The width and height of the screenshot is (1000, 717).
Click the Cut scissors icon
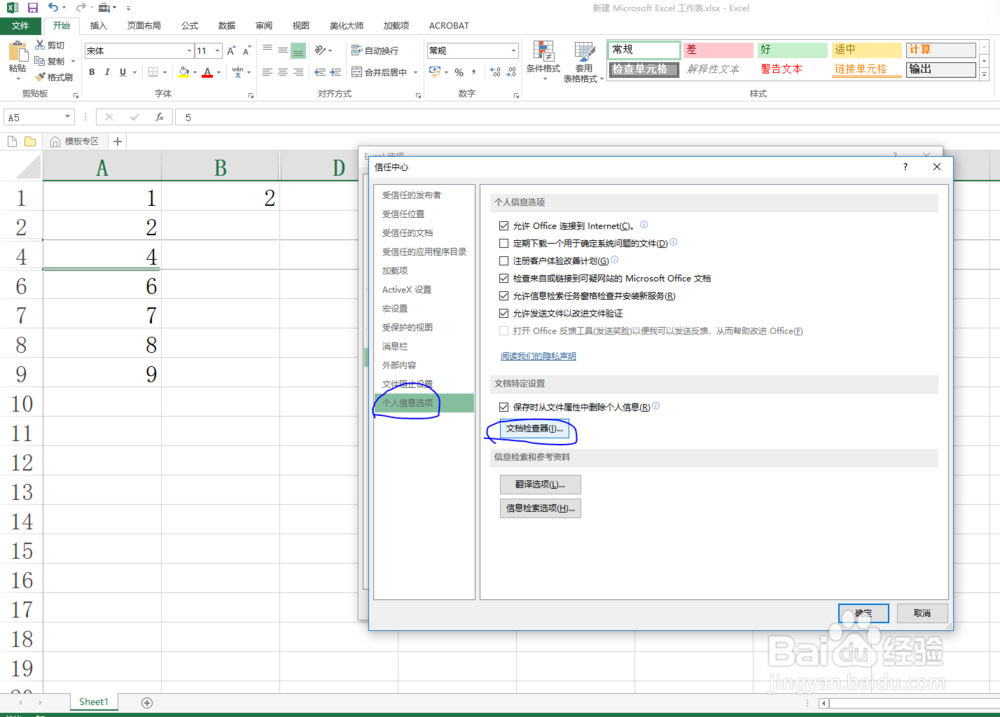click(x=40, y=45)
